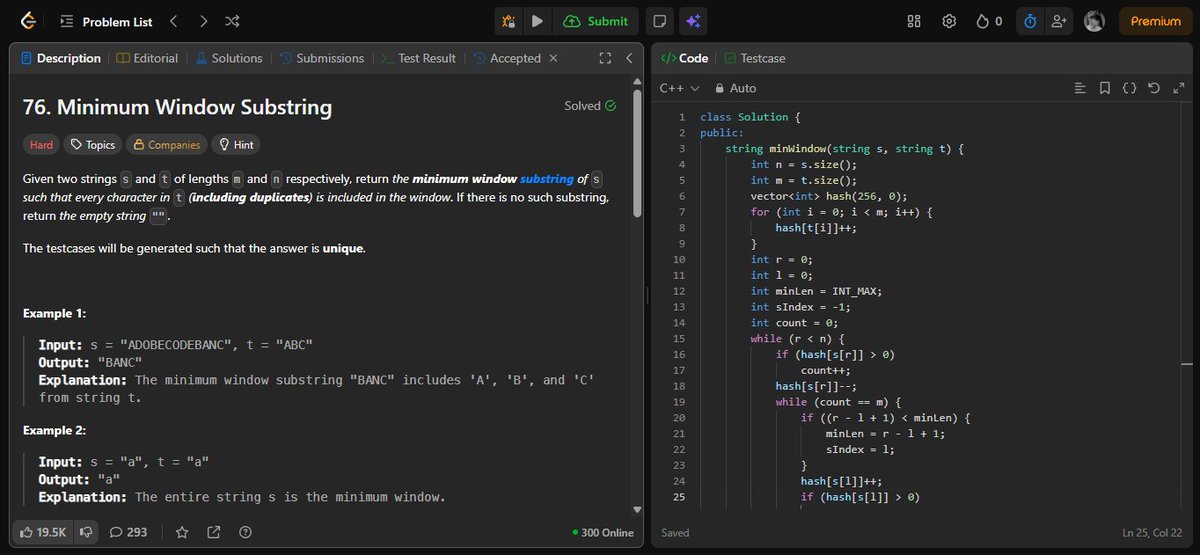Expand the editor to fullscreen
Image resolution: width=1200 pixels, height=555 pixels.
pyautogui.click(x=1177, y=88)
